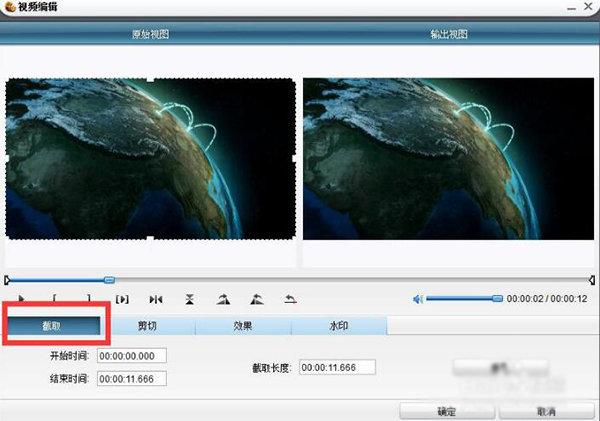This screenshot has width=600, height=421.
Task: Switch to the 剪切 tab
Action: pos(147,326)
